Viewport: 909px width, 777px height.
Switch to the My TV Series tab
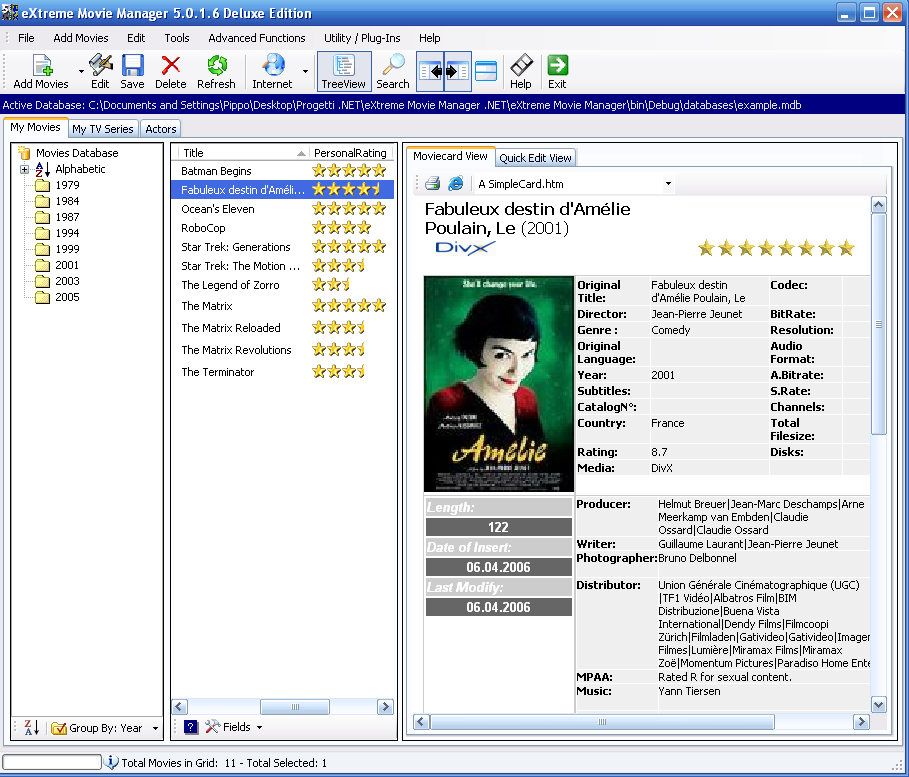coord(102,129)
